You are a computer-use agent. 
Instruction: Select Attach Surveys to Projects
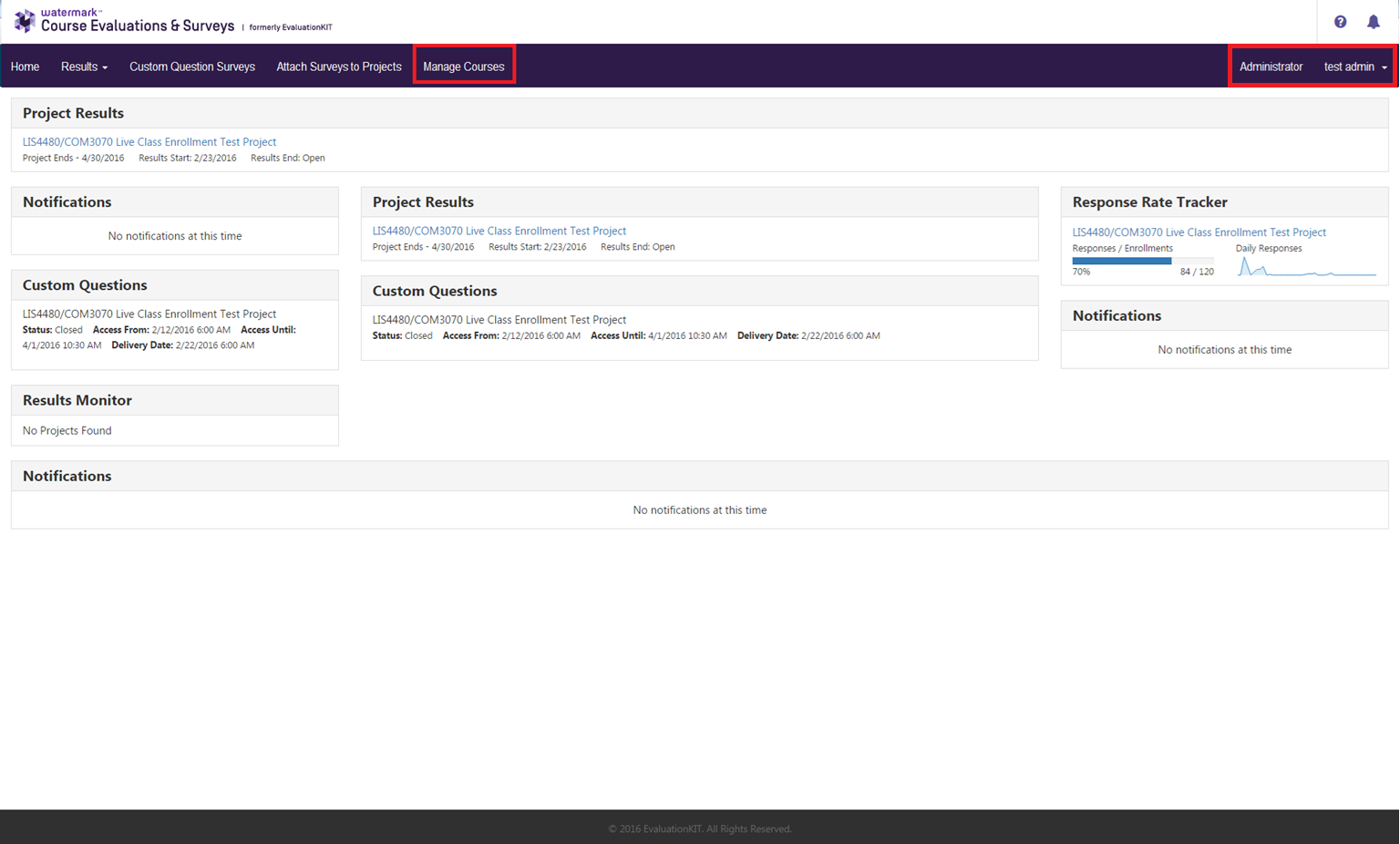click(x=339, y=67)
